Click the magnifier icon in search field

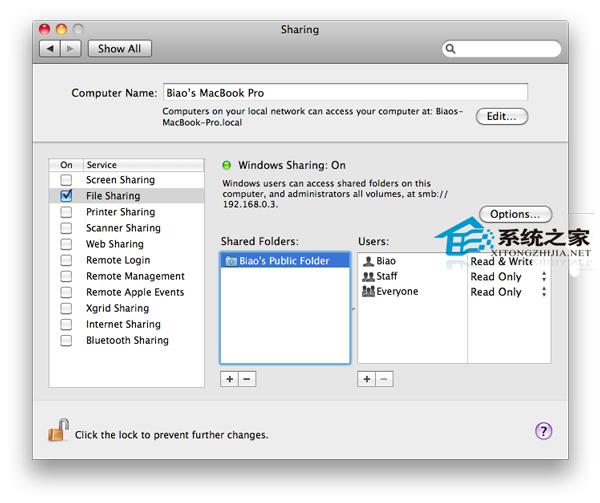(x=450, y=49)
